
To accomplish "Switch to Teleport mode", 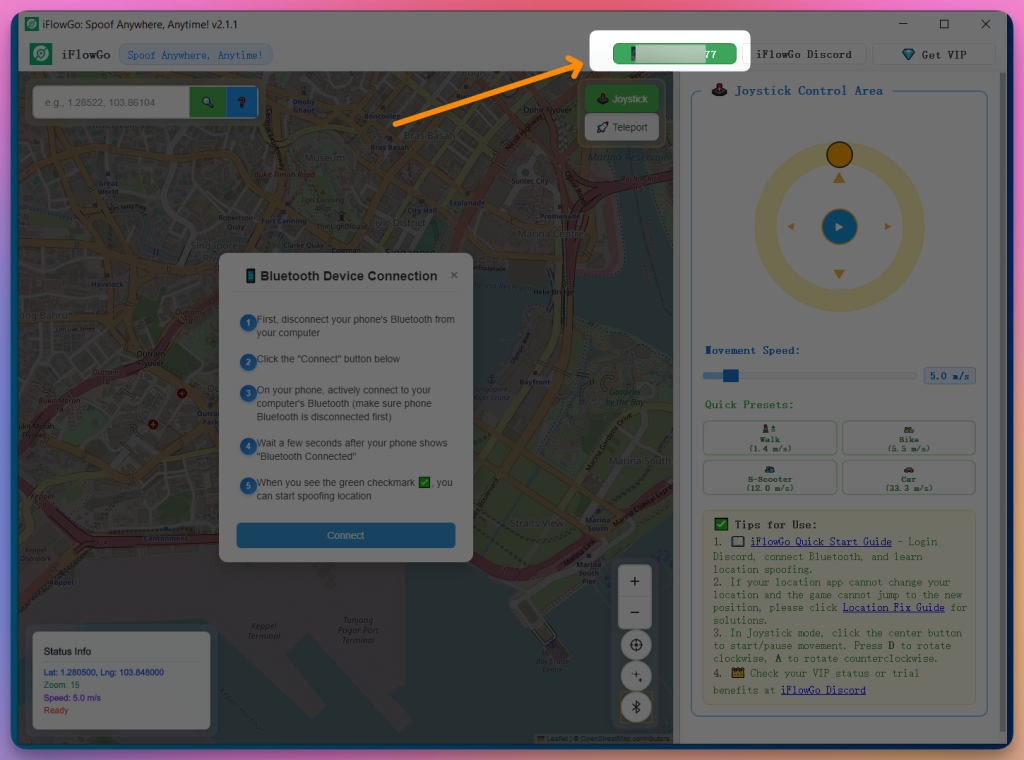I will (622, 127).
